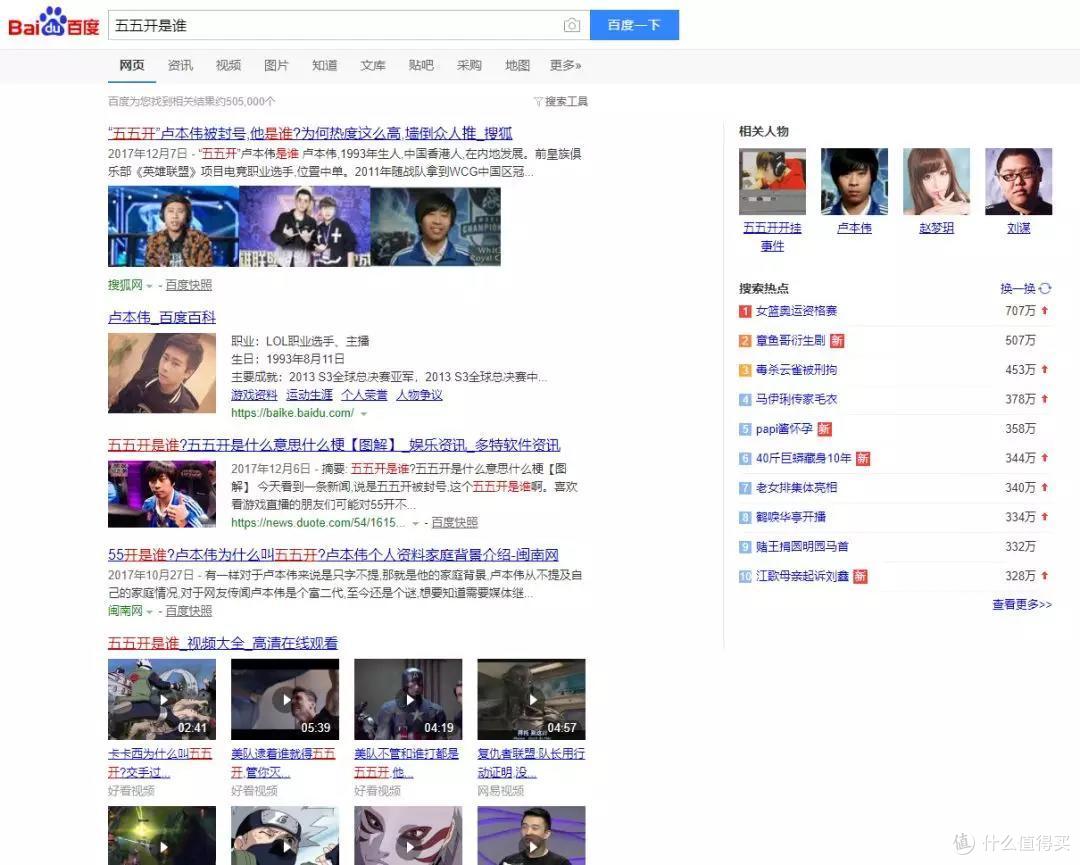This screenshot has width=1080, height=865.
Task: Open 百度快照 for 闽南网 result
Action: pyautogui.click(x=189, y=611)
